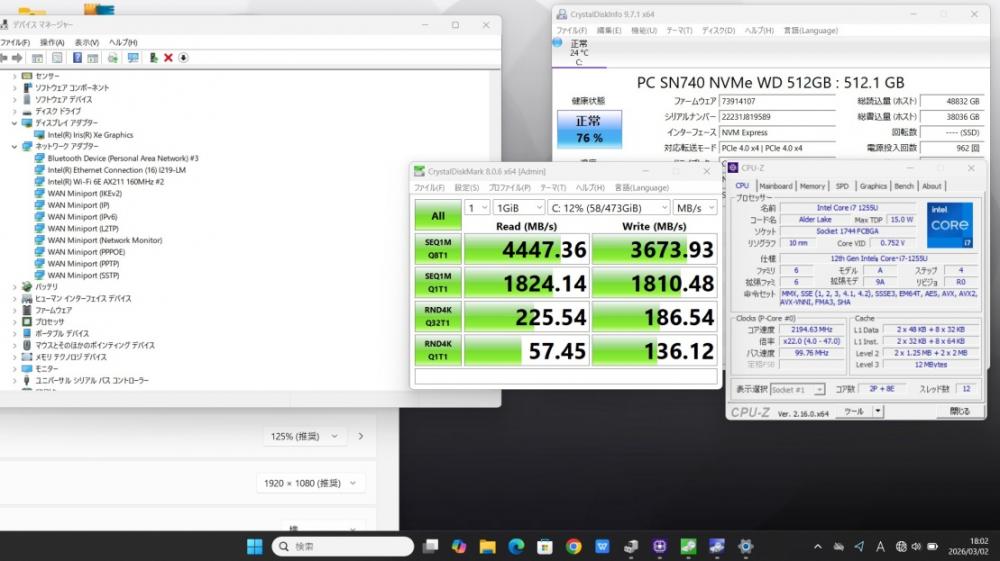Screen dimensions: 1000x561
Task: Open the test count dropdown showing 1
Action: (x=477, y=208)
